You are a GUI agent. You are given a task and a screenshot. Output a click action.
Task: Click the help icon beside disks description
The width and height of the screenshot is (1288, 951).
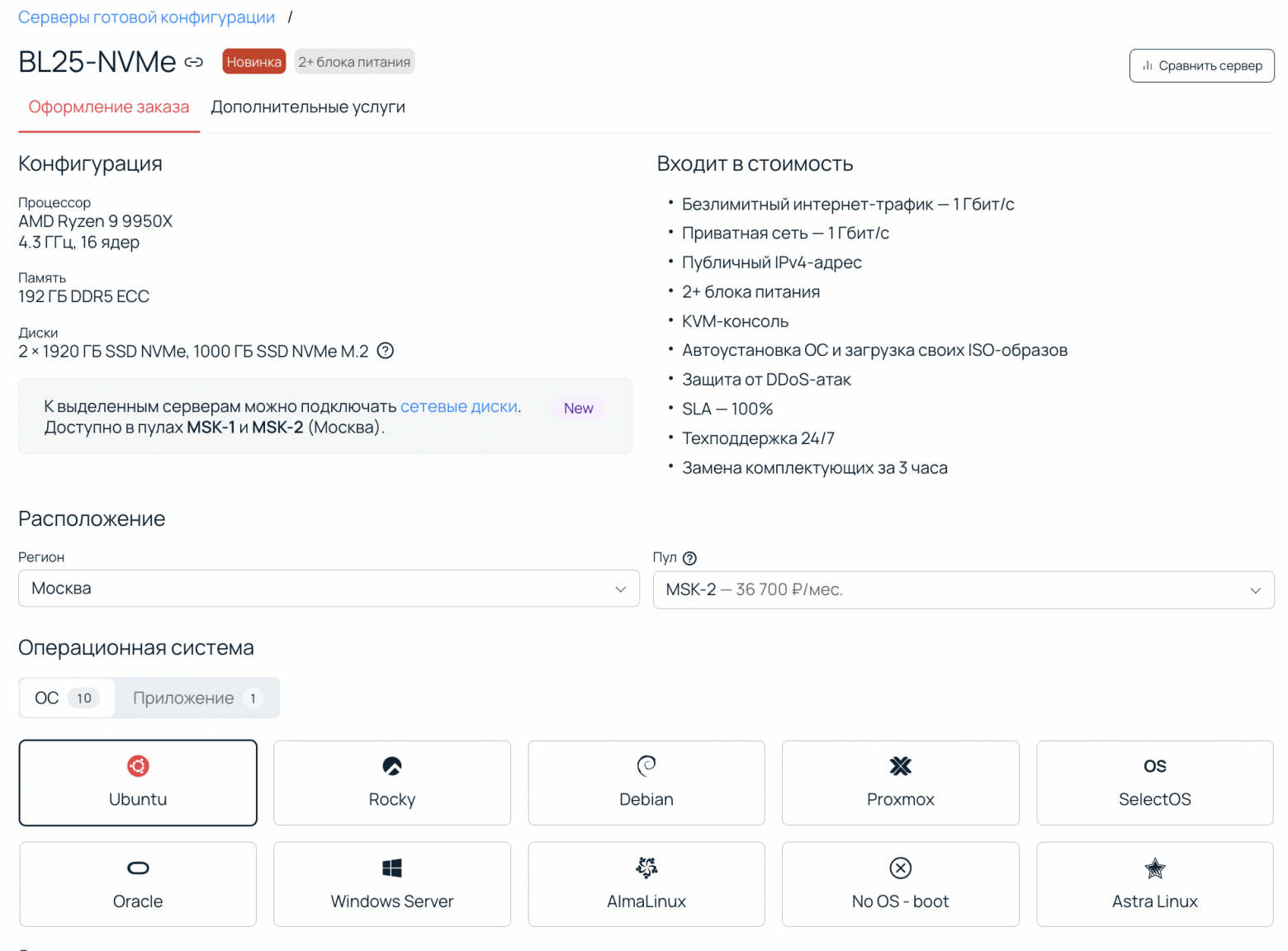[385, 351]
